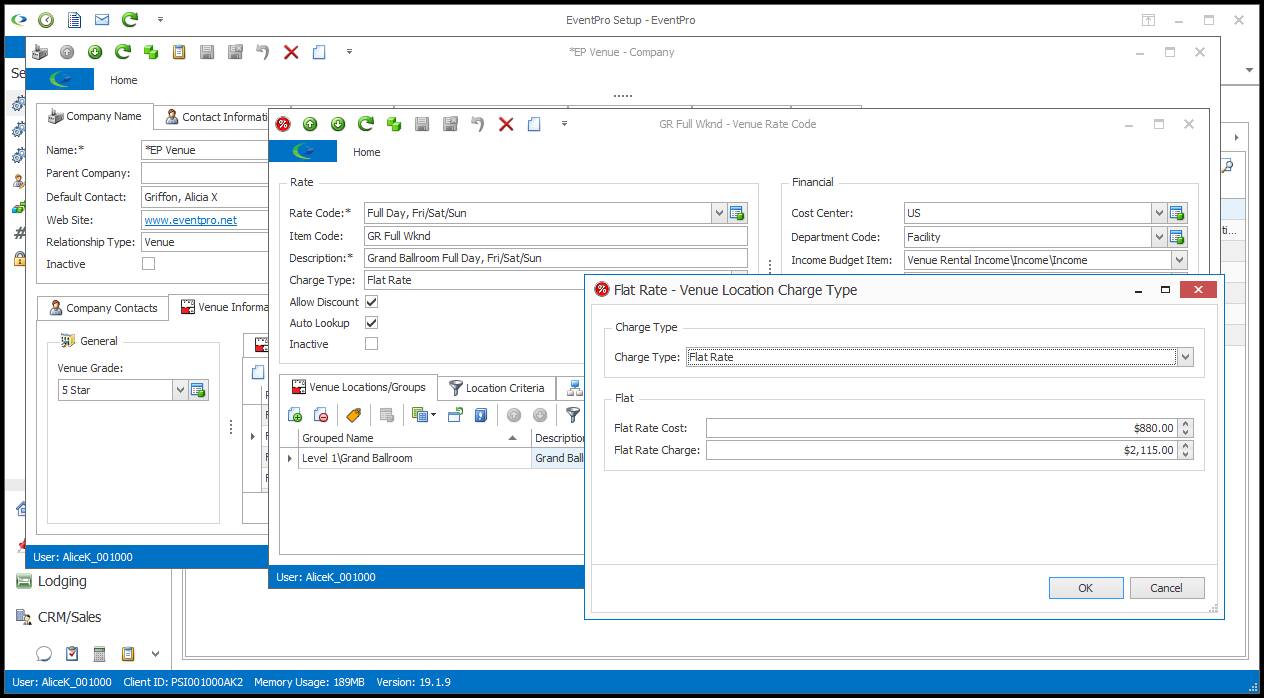Check Inactive in the Rate section
The width and height of the screenshot is (1264, 698).
click(372, 344)
